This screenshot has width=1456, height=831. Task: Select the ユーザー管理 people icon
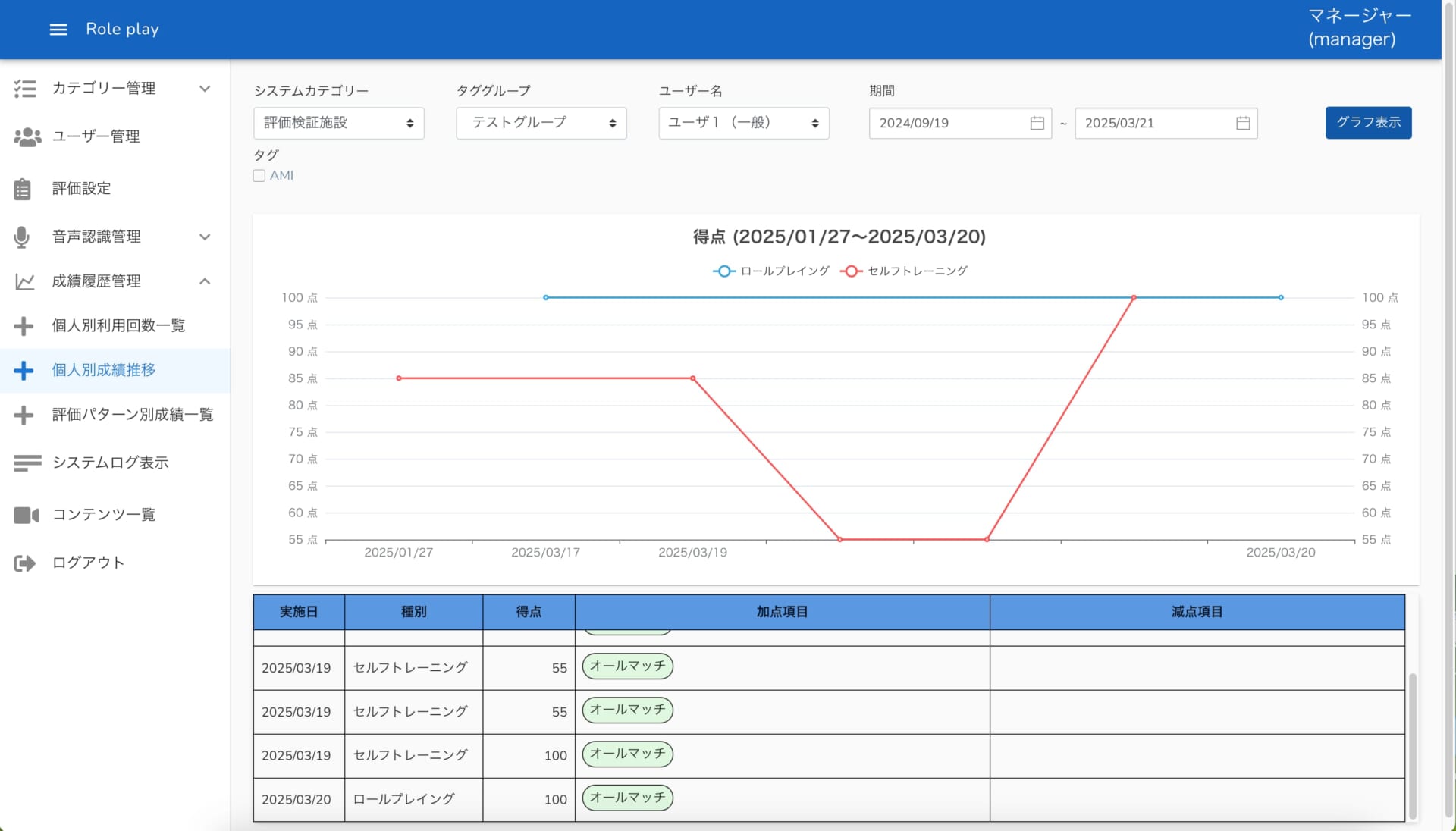point(26,137)
